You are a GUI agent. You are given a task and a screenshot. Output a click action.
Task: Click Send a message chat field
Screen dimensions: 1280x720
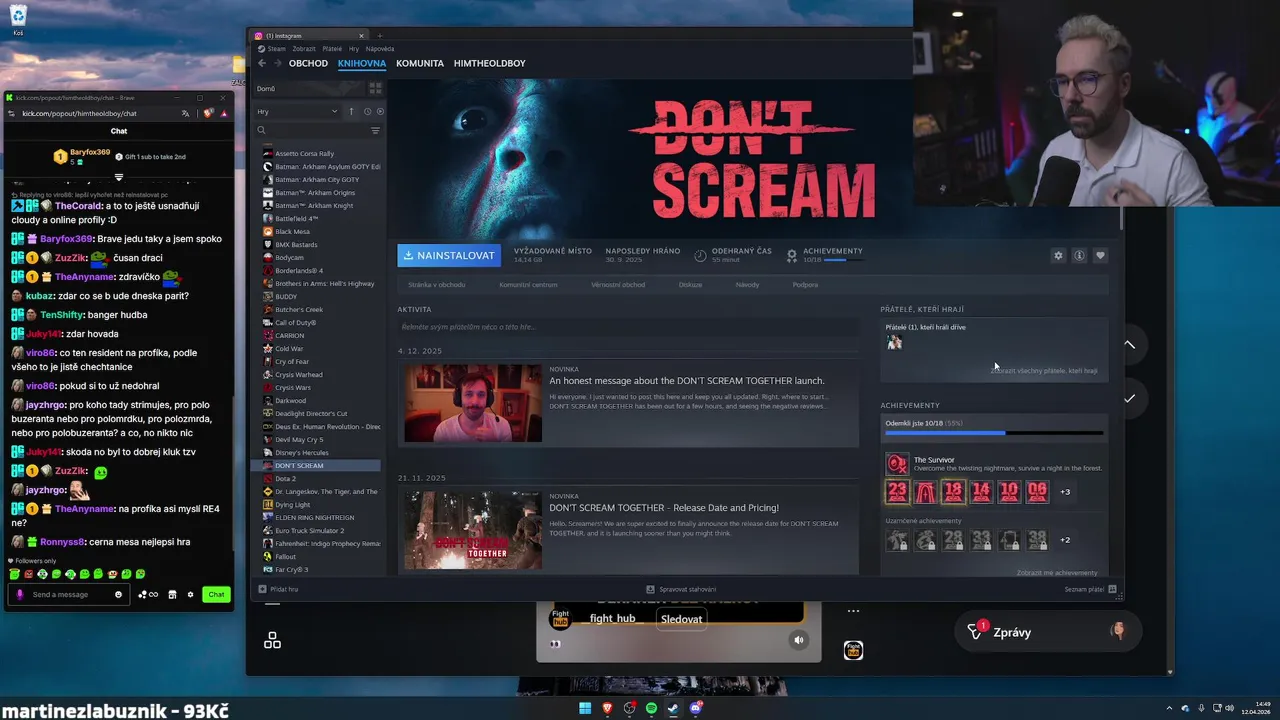tap(68, 594)
